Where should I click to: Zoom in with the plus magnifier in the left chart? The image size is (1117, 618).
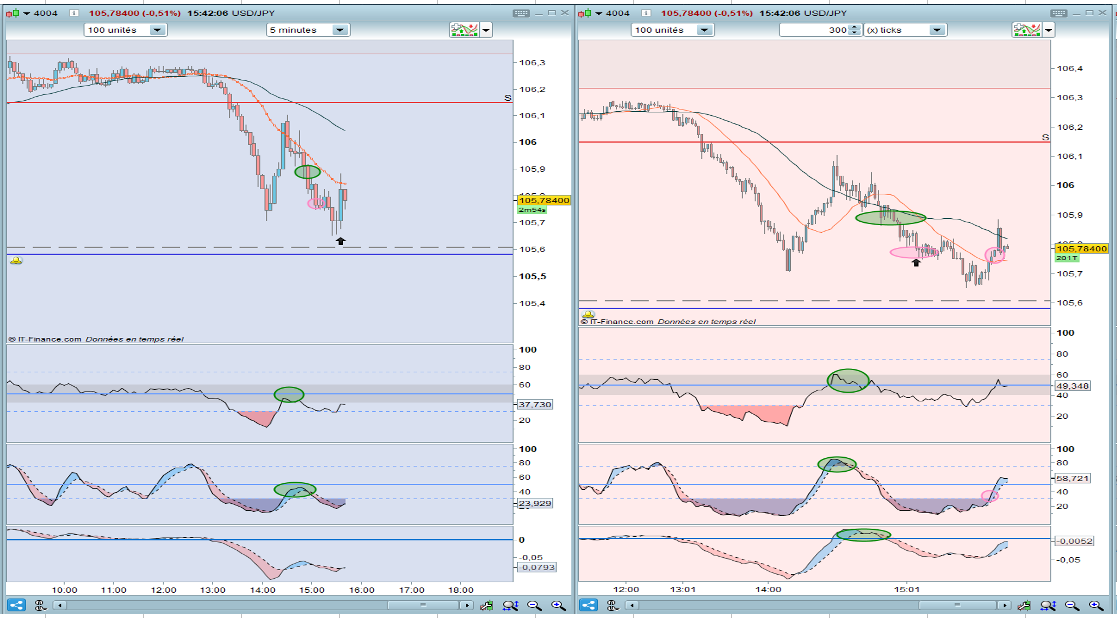click(x=558, y=605)
